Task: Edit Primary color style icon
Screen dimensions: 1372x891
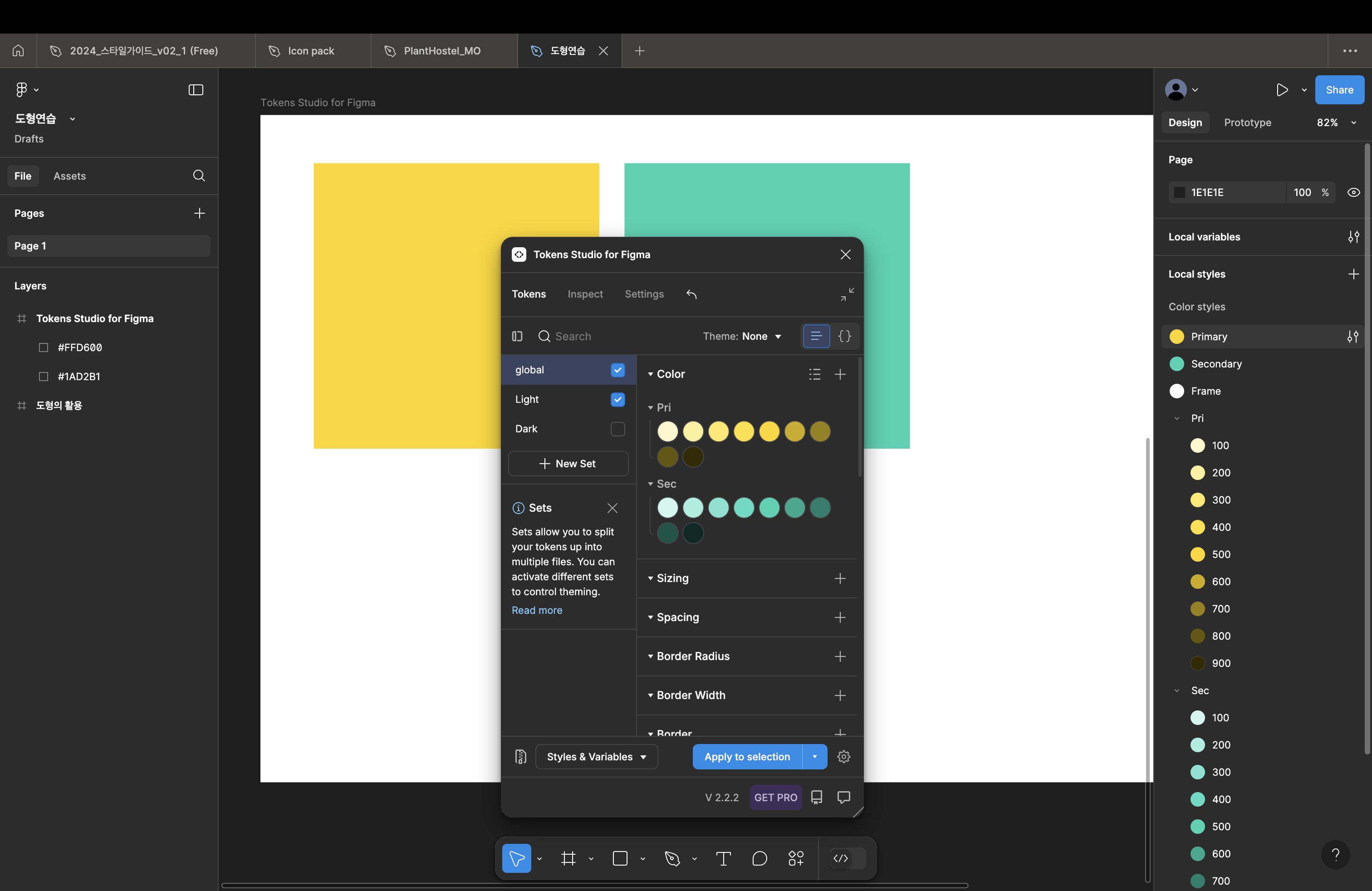Action: 1352,337
